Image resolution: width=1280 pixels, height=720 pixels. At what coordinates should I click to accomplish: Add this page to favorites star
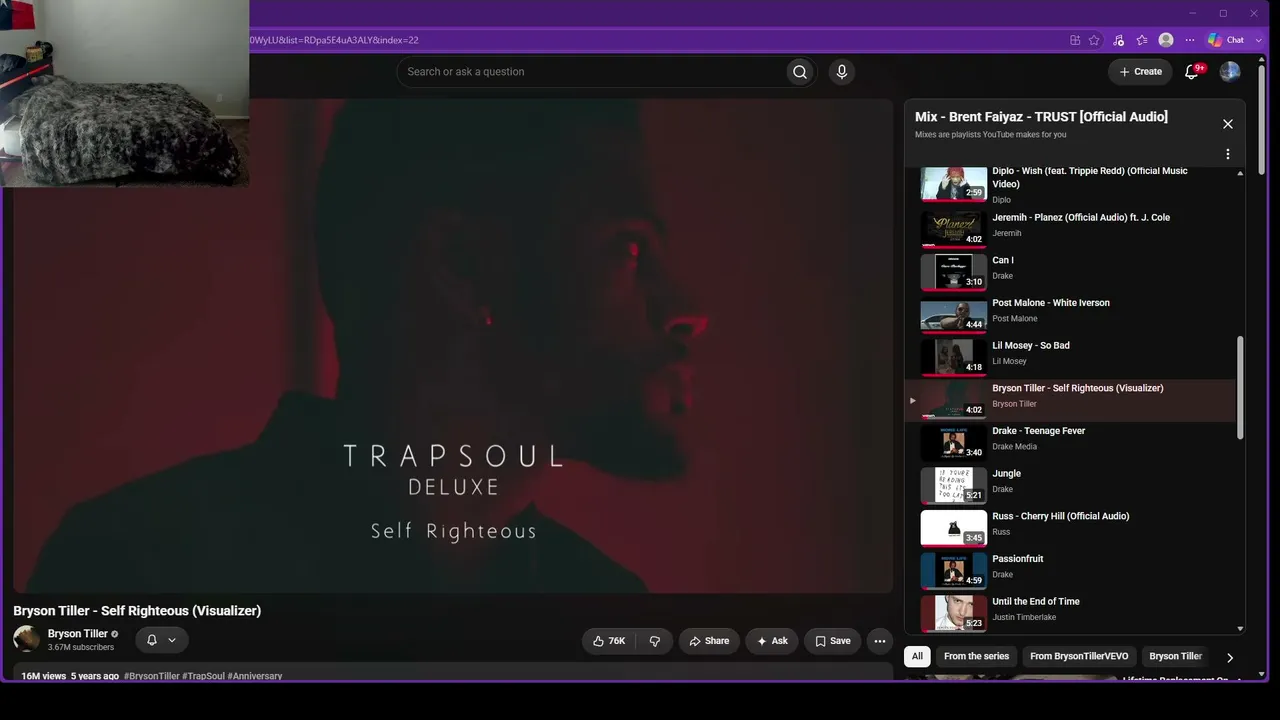coord(1094,40)
